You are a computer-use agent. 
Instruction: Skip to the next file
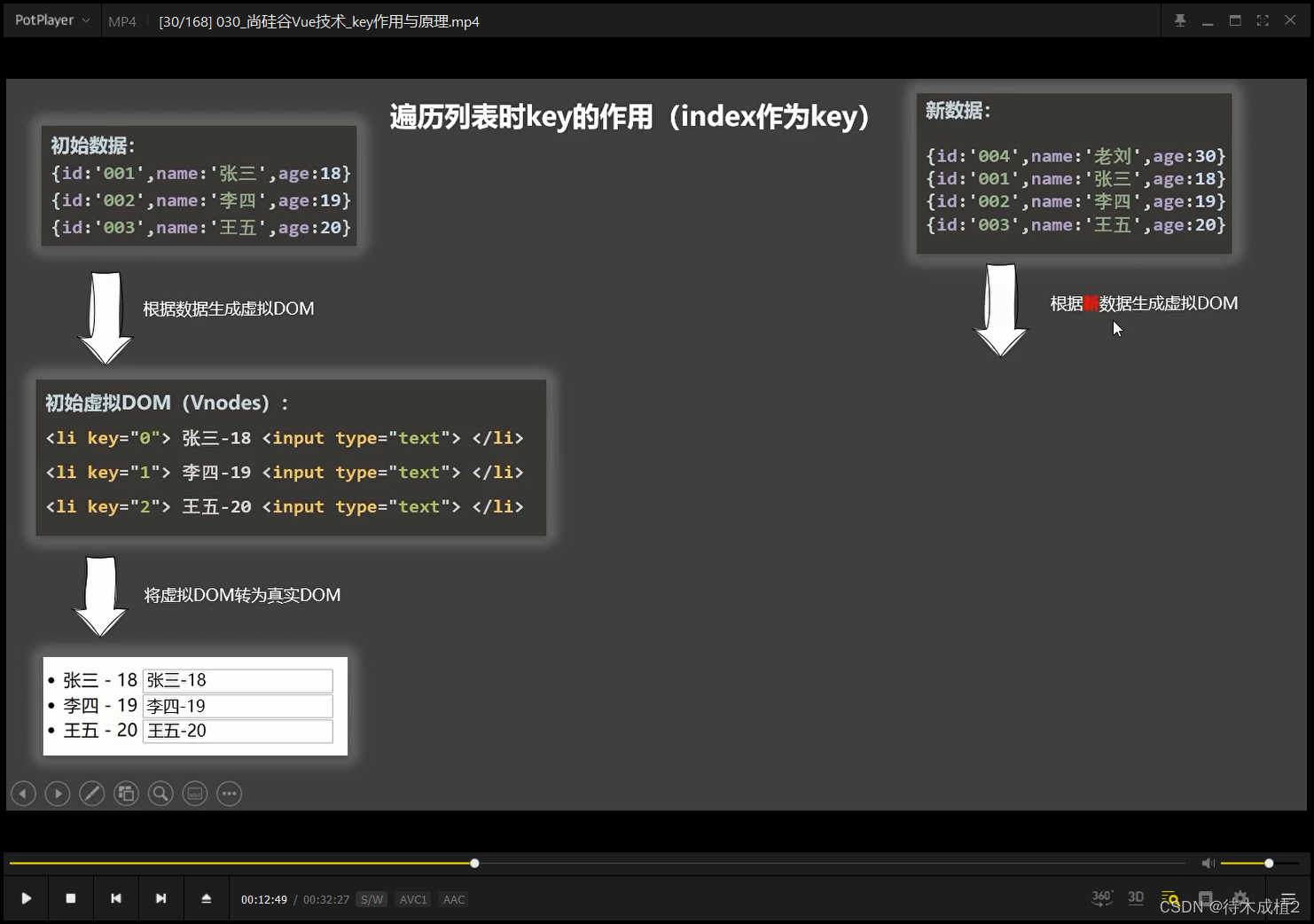pyautogui.click(x=160, y=898)
